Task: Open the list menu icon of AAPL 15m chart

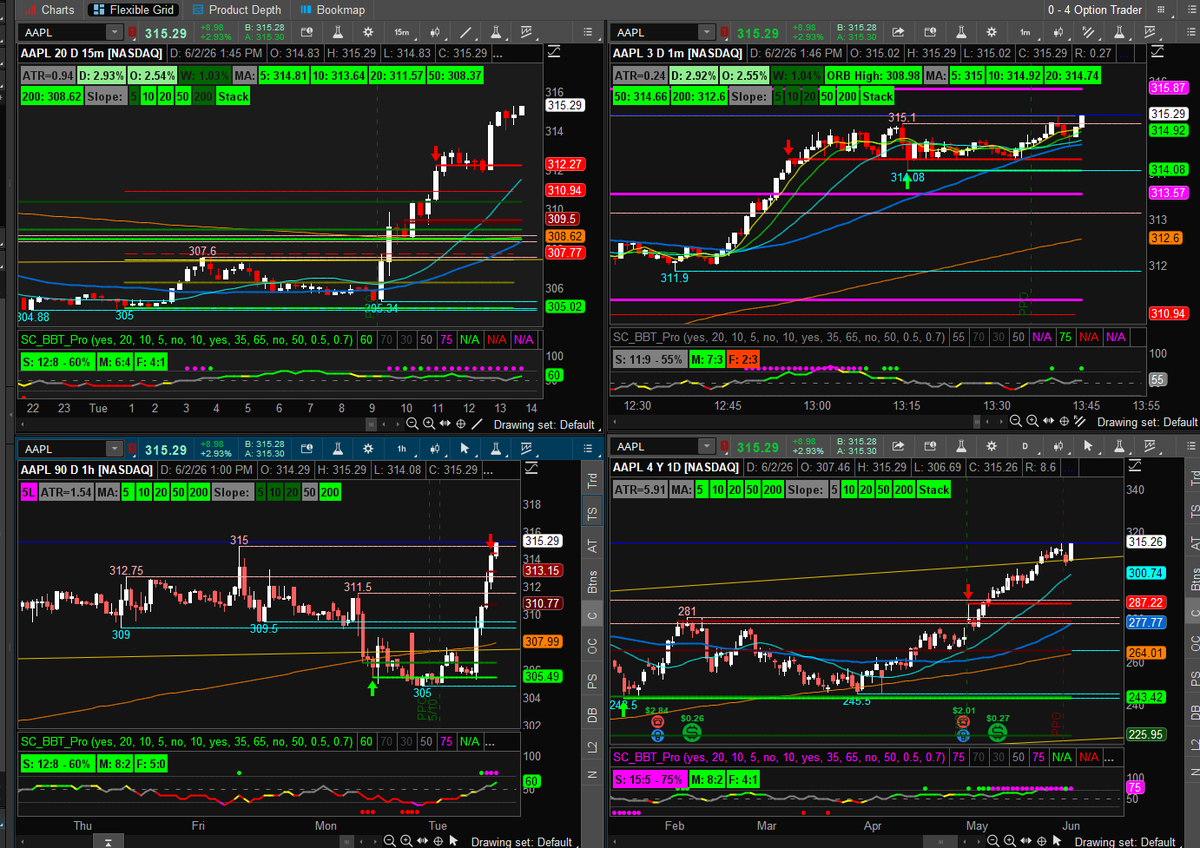Action: point(588,32)
